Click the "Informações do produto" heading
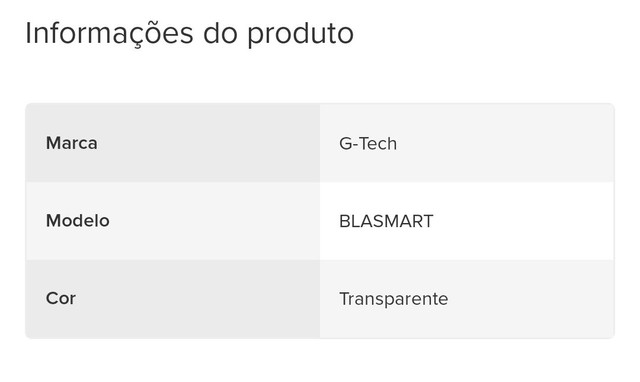Image resolution: width=640 pixels, height=382 pixels. click(189, 34)
